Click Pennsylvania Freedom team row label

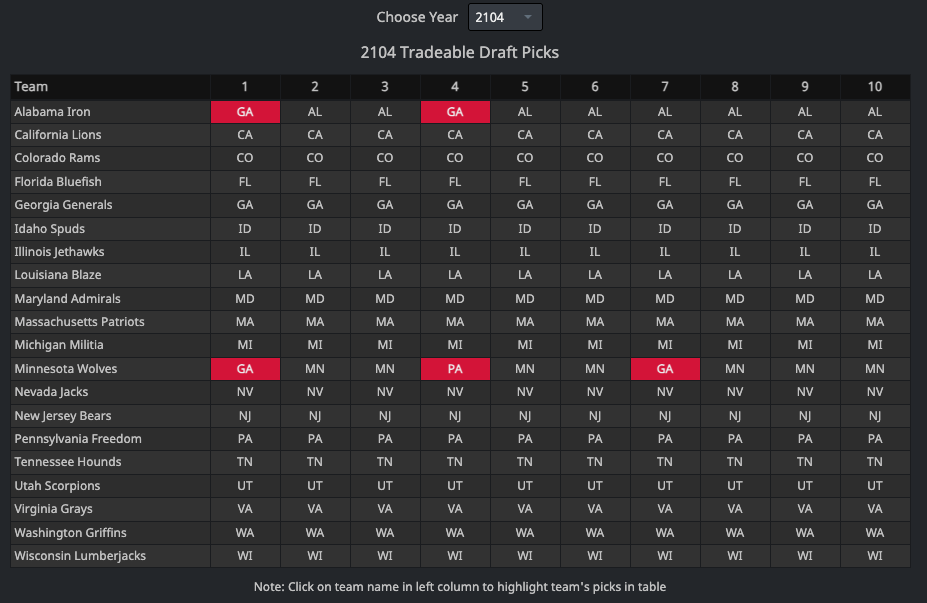pos(78,439)
